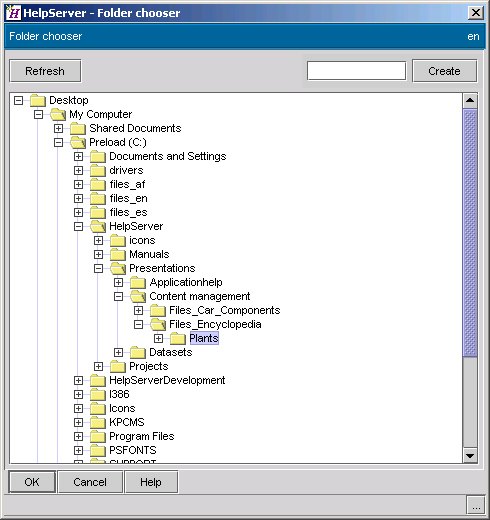Click the Datasets folder icon
The image size is (490, 520).
pos(138,352)
